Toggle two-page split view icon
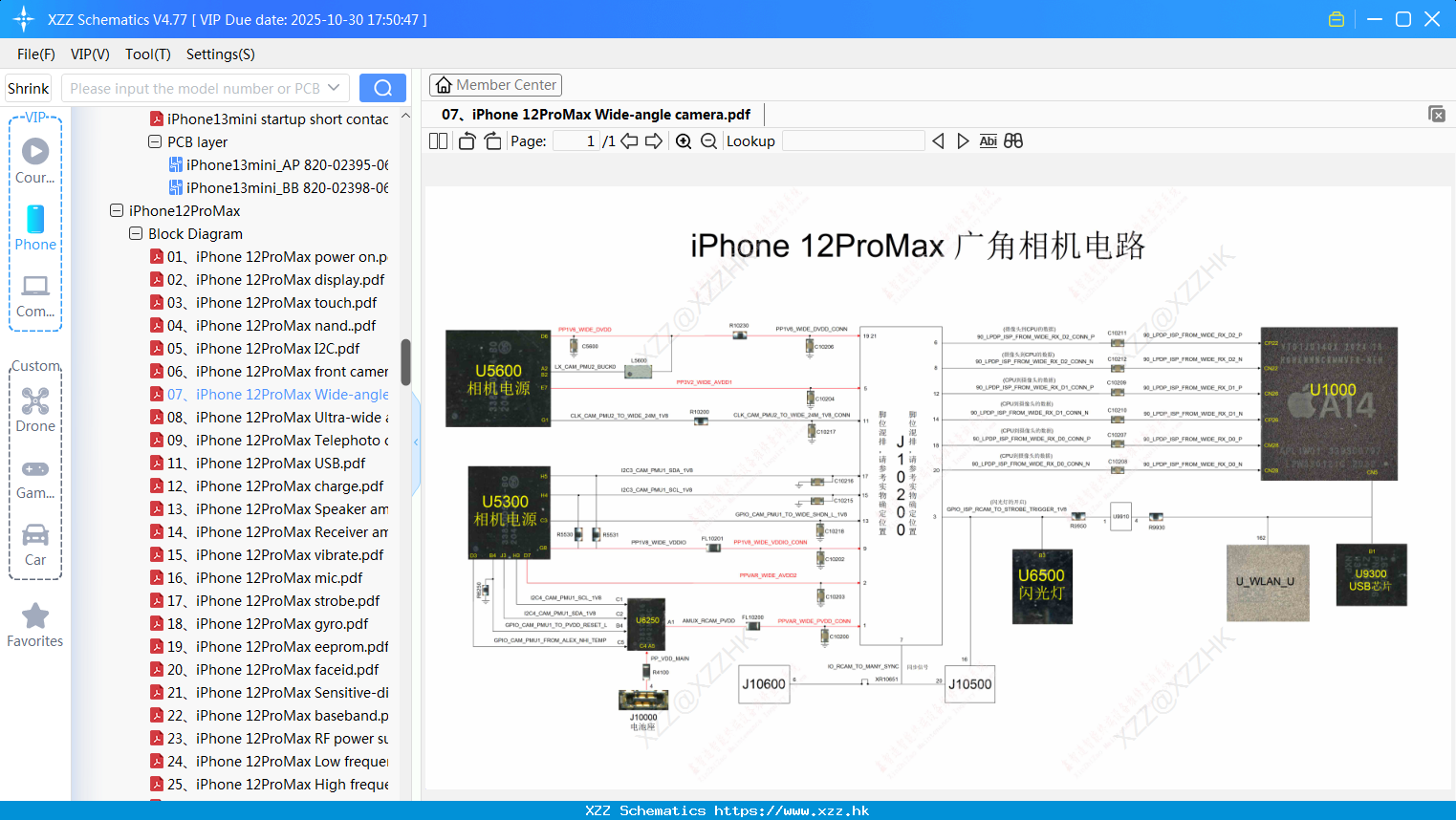The image size is (1456, 820). (438, 141)
